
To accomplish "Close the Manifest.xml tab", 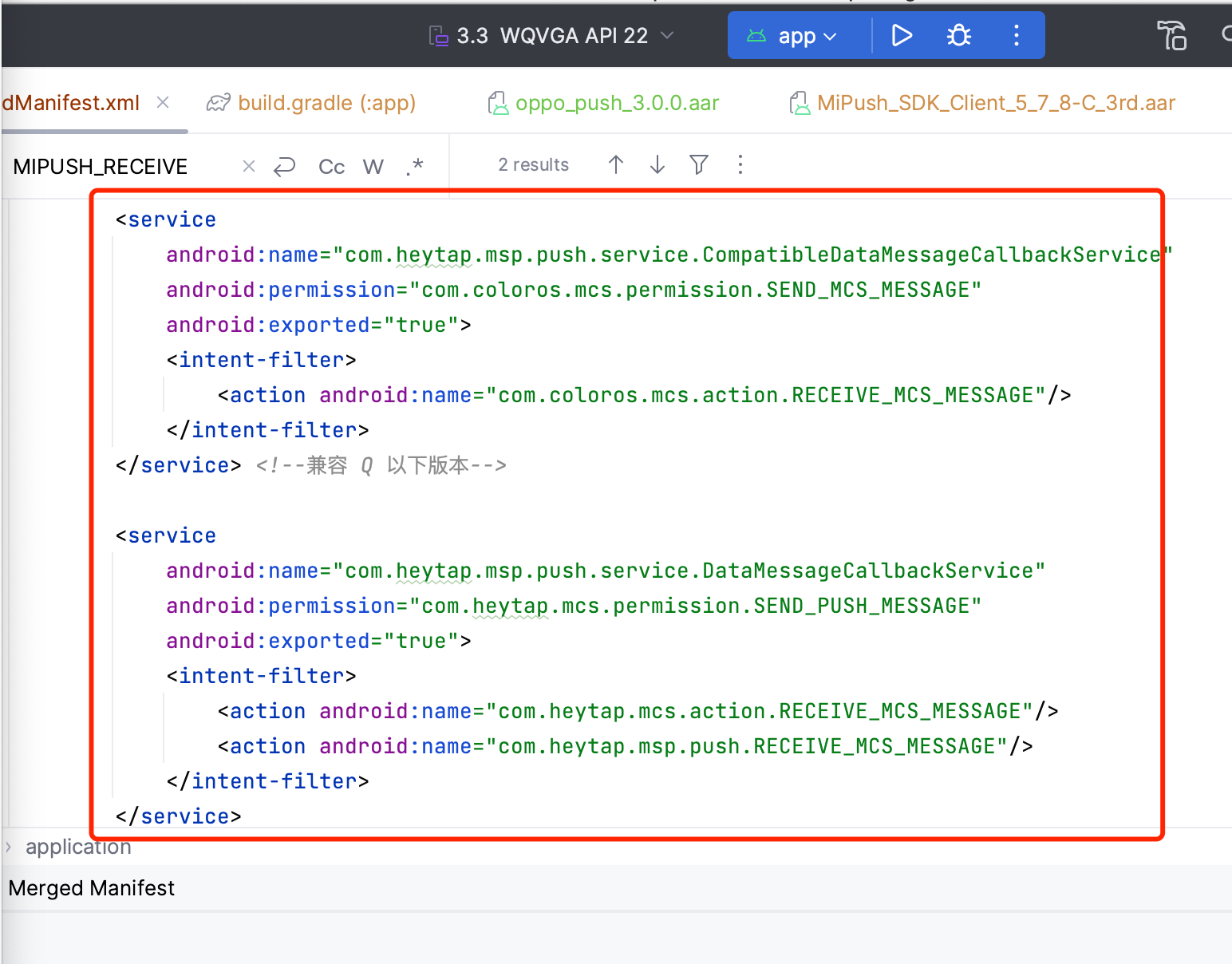I will click(163, 102).
